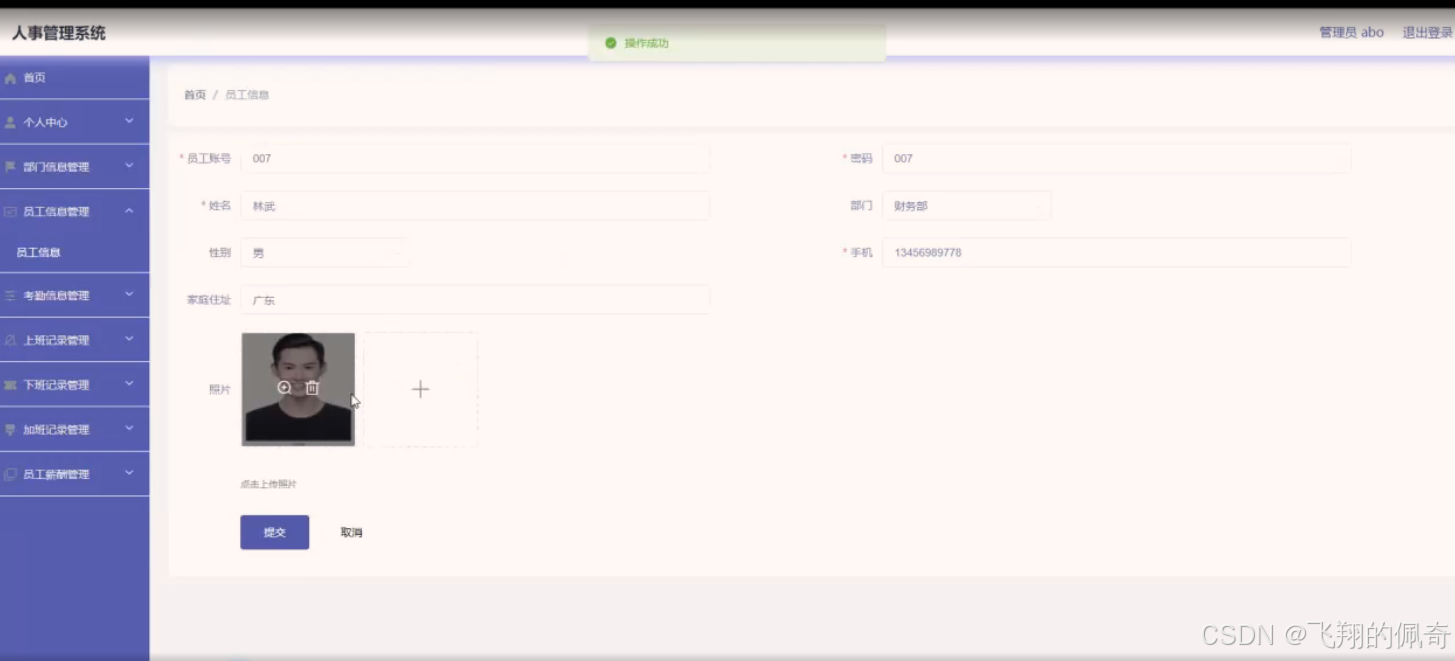
Task: Click the icon beside 下班记录管理
Action: (x=10, y=385)
